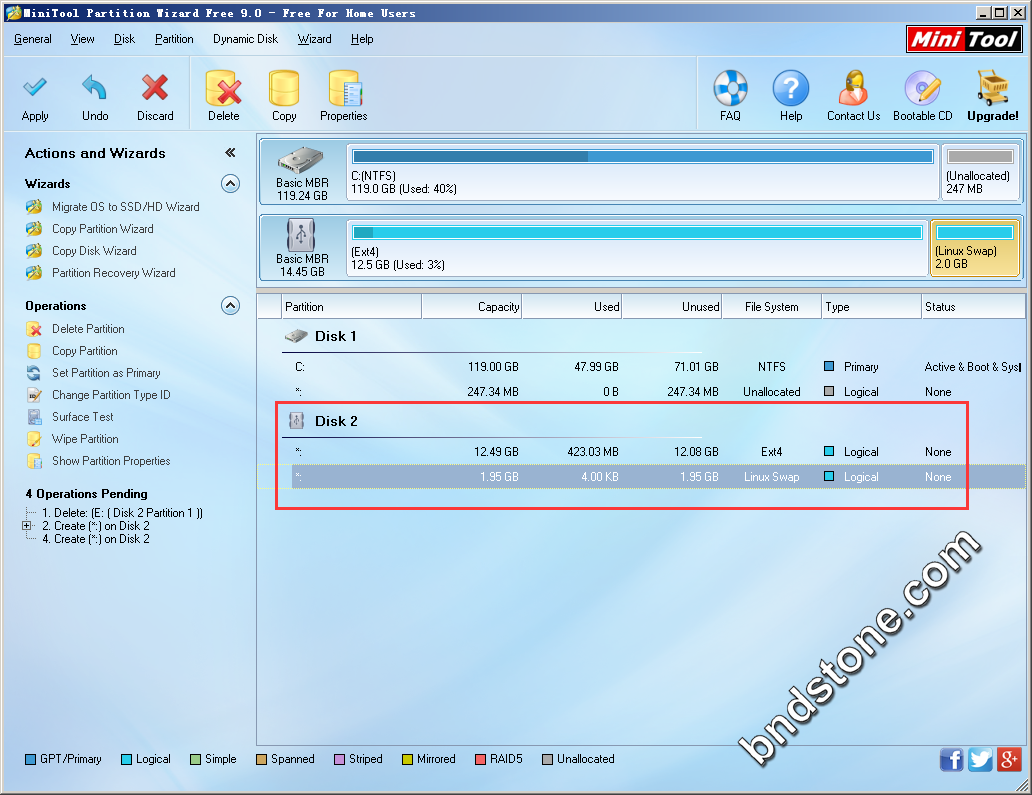The image size is (1032, 795).
Task: Open the Google Plus social icon
Action: (x=1009, y=759)
